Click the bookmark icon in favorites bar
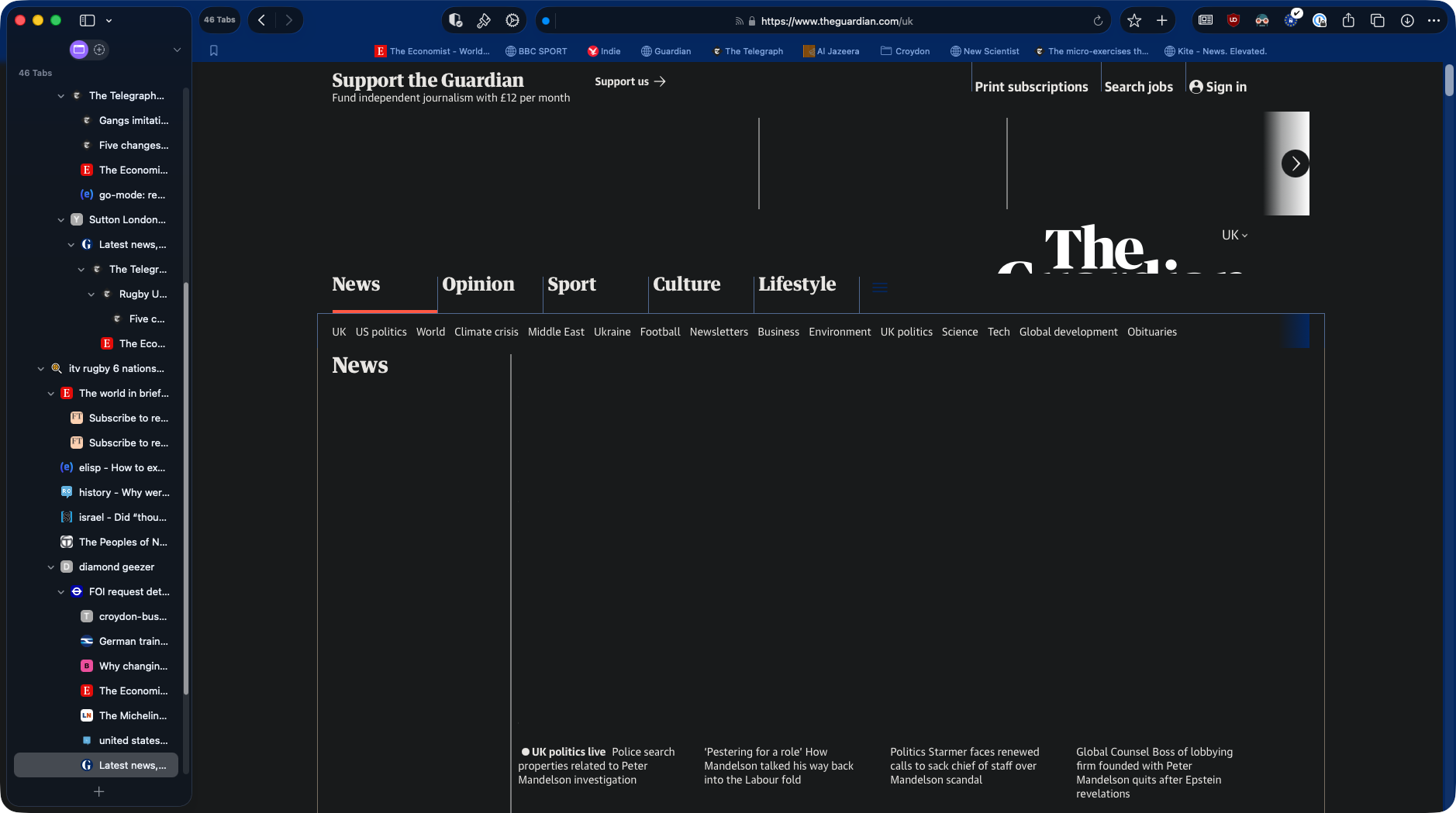Screen dimensions: 1456x813 214,50
